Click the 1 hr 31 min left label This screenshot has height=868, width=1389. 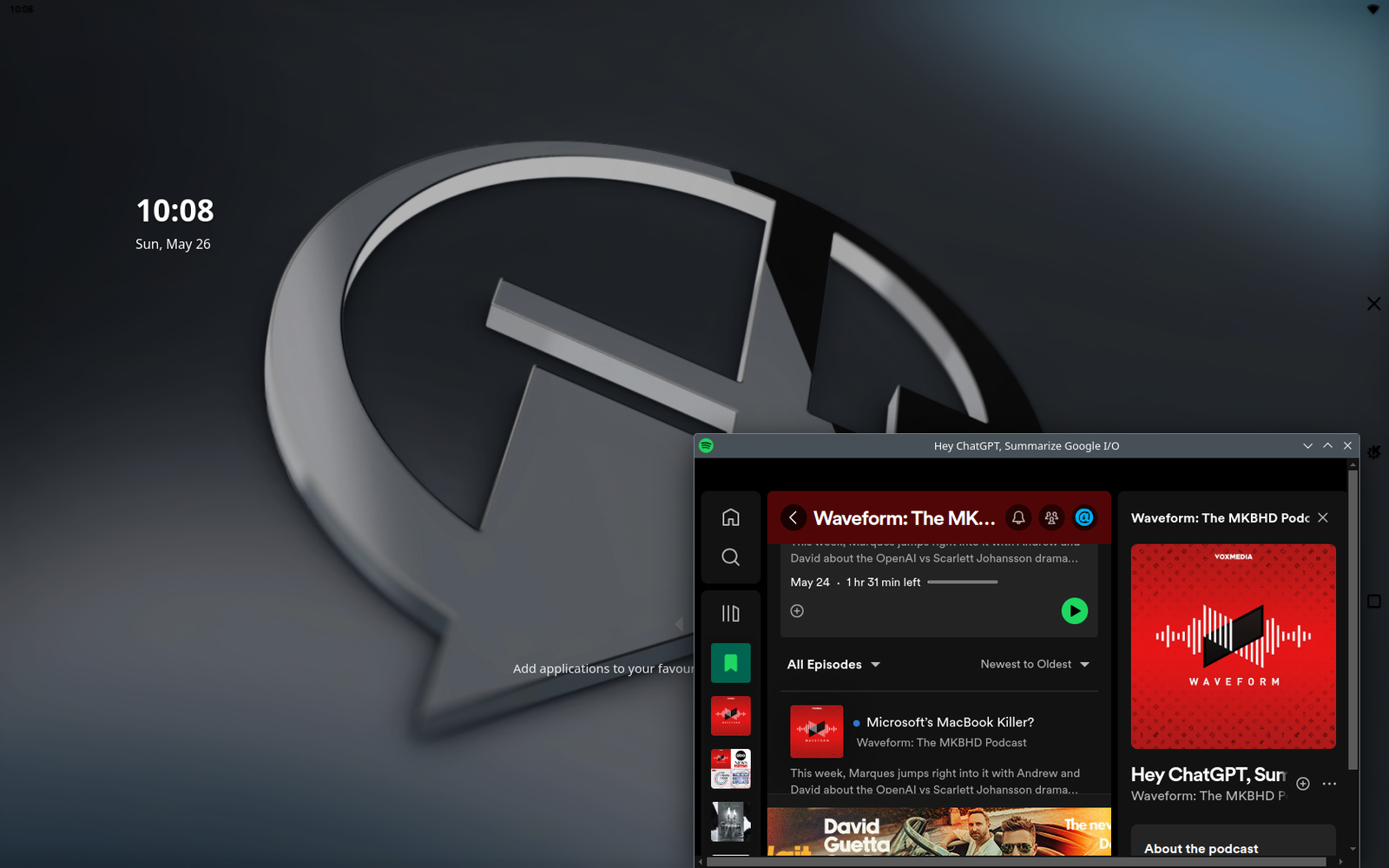(x=883, y=582)
